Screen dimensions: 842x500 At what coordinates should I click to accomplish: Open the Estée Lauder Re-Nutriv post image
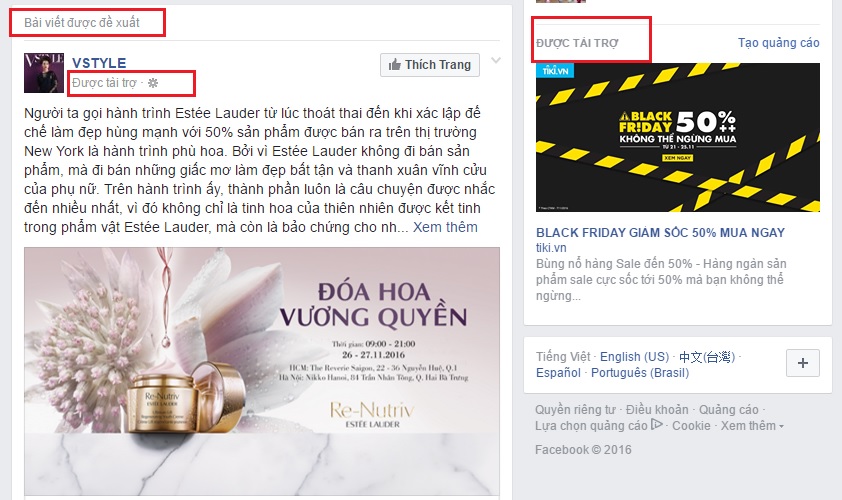[262, 371]
